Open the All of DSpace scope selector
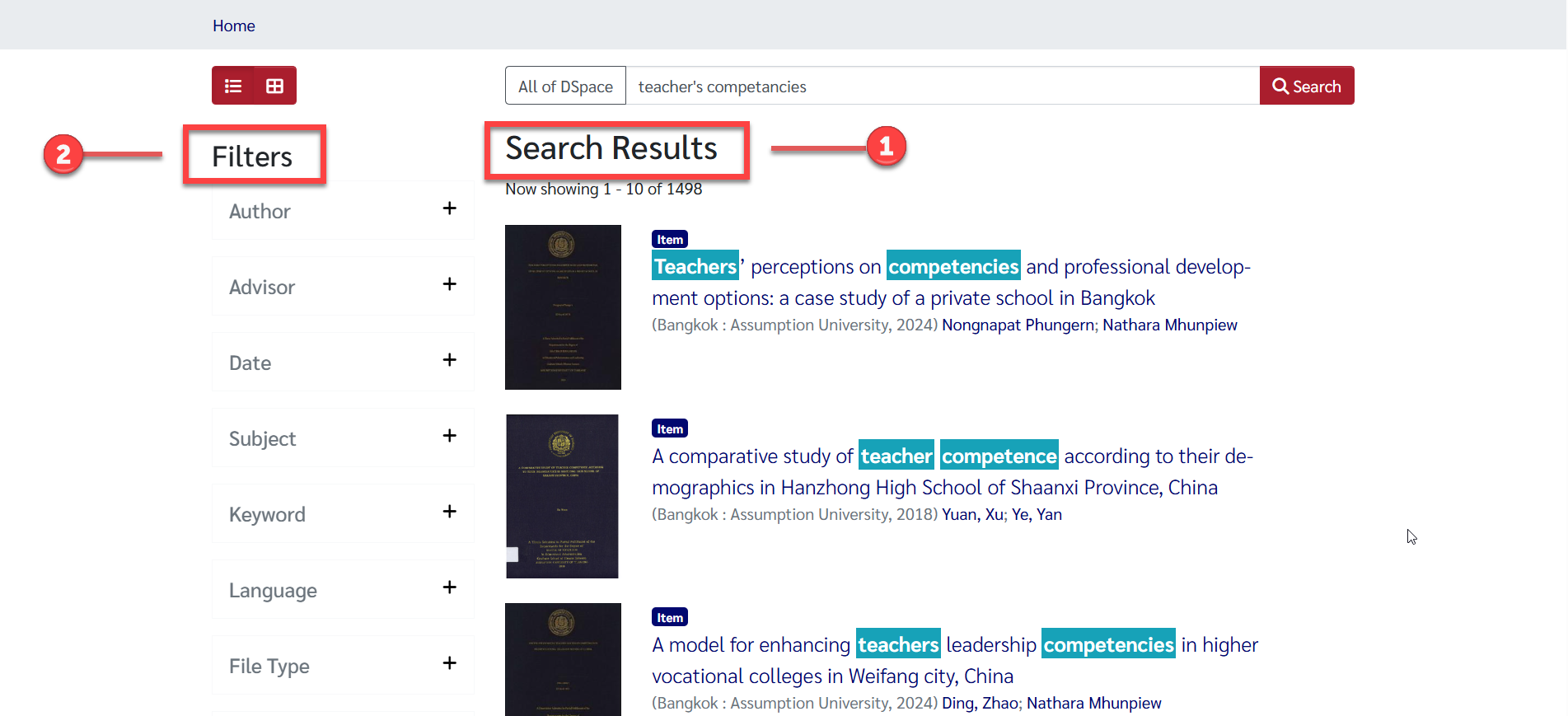This screenshot has height=716, width=1568. click(x=565, y=86)
